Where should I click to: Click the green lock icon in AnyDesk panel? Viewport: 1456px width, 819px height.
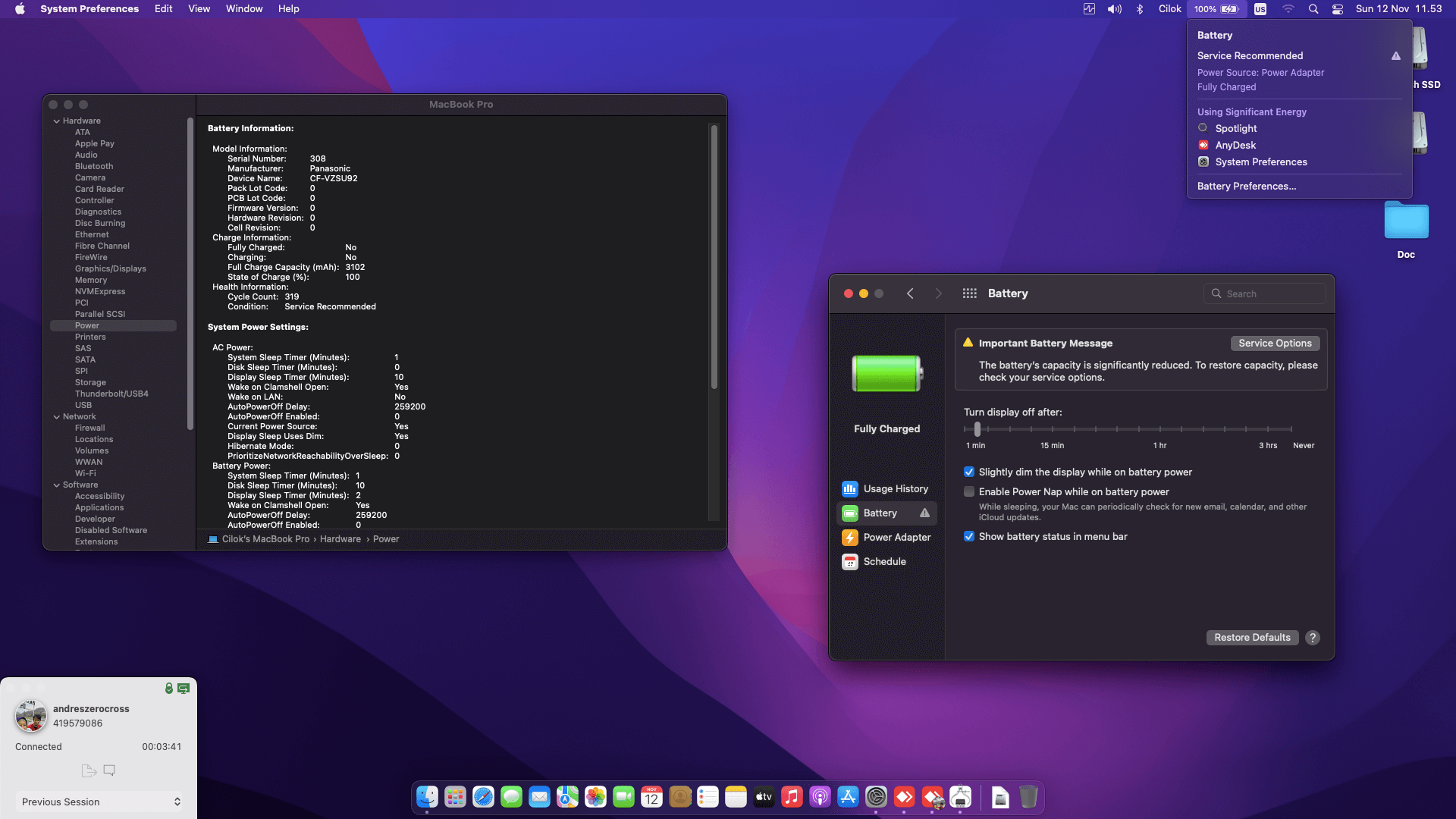coord(169,689)
